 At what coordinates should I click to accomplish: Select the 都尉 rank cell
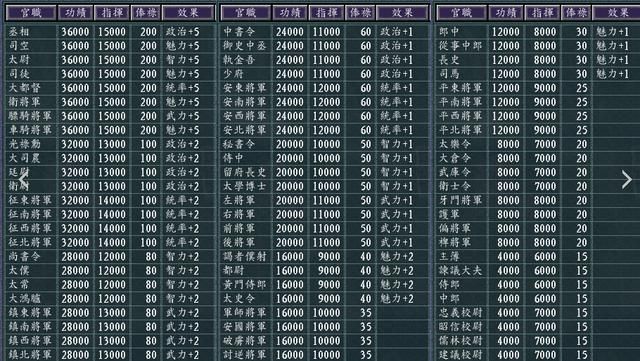pos(233,271)
